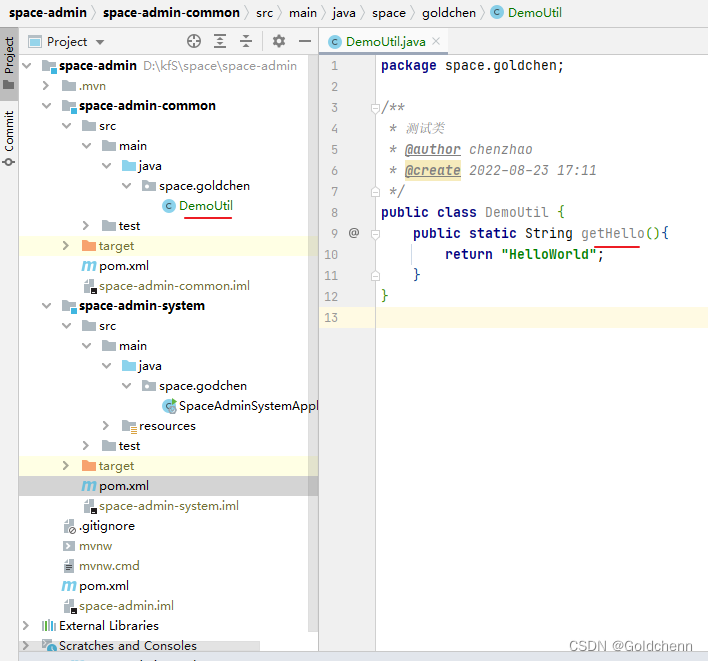Click space-admin-common breadcrumb
The height and width of the screenshot is (661, 708).
171,13
